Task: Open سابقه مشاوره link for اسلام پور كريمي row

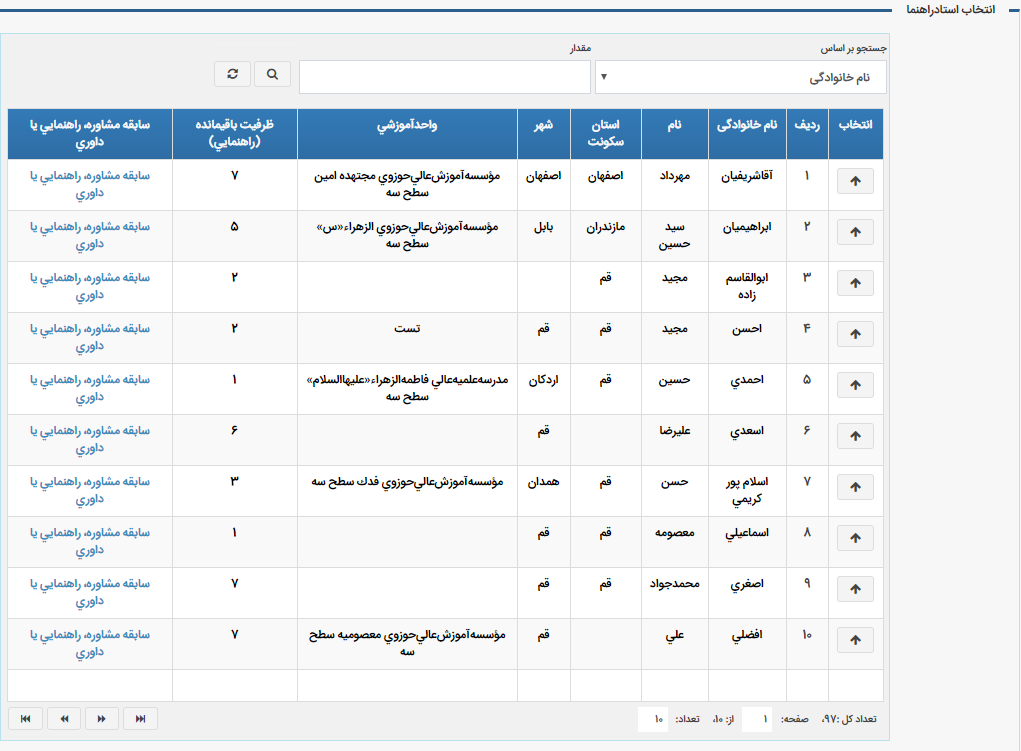Action: click(x=90, y=490)
